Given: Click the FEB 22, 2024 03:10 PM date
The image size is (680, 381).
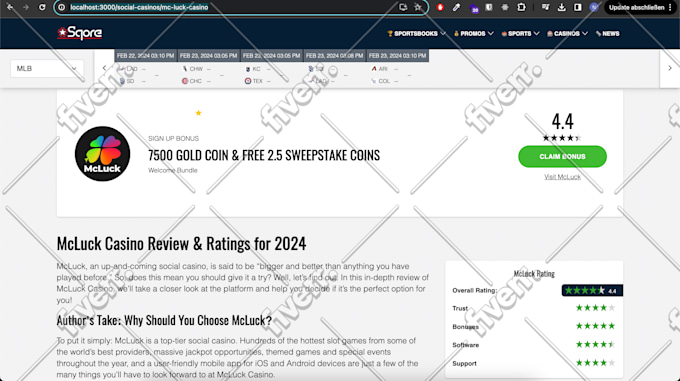Looking at the screenshot, I should pyautogui.click(x=145, y=55).
